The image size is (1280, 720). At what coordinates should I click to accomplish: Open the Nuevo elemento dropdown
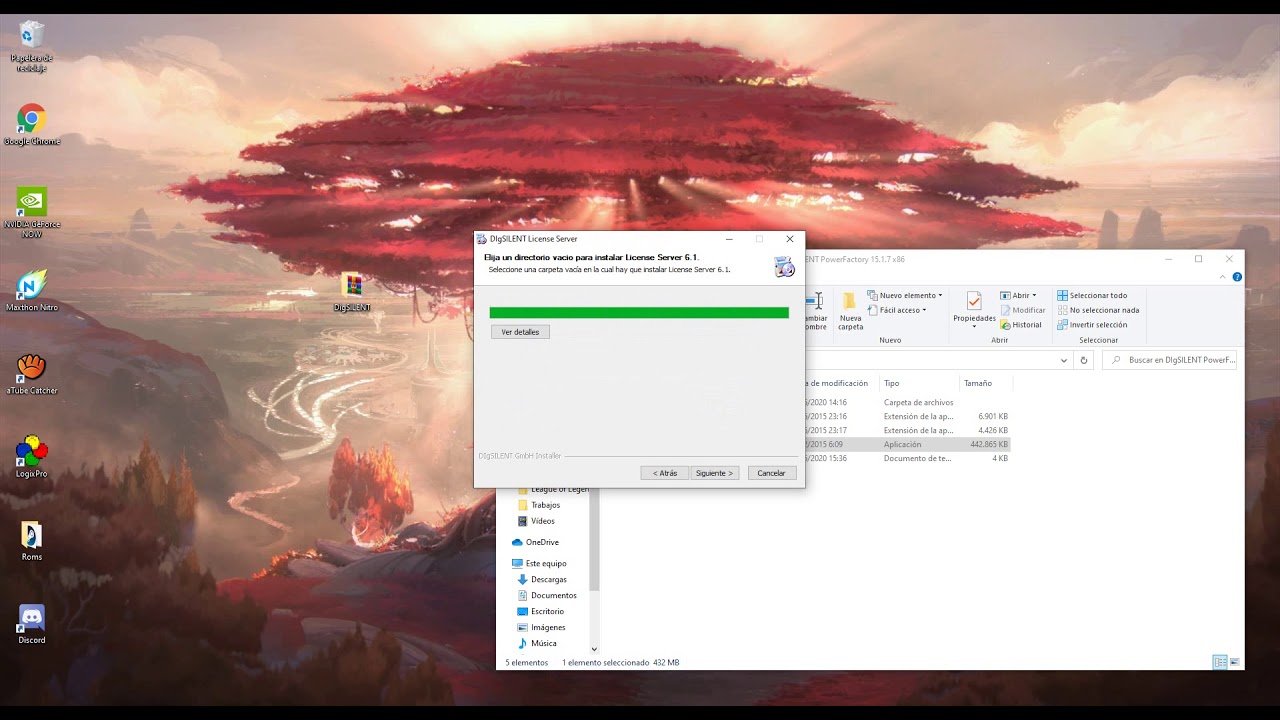[x=905, y=295]
